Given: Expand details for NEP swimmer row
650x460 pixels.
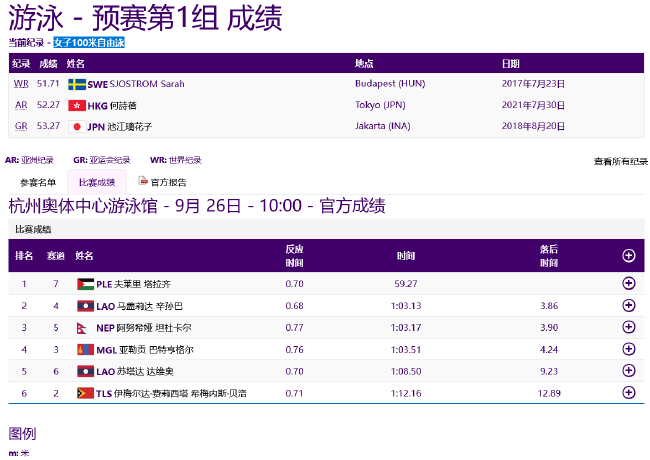Looking at the screenshot, I should click(x=628, y=327).
